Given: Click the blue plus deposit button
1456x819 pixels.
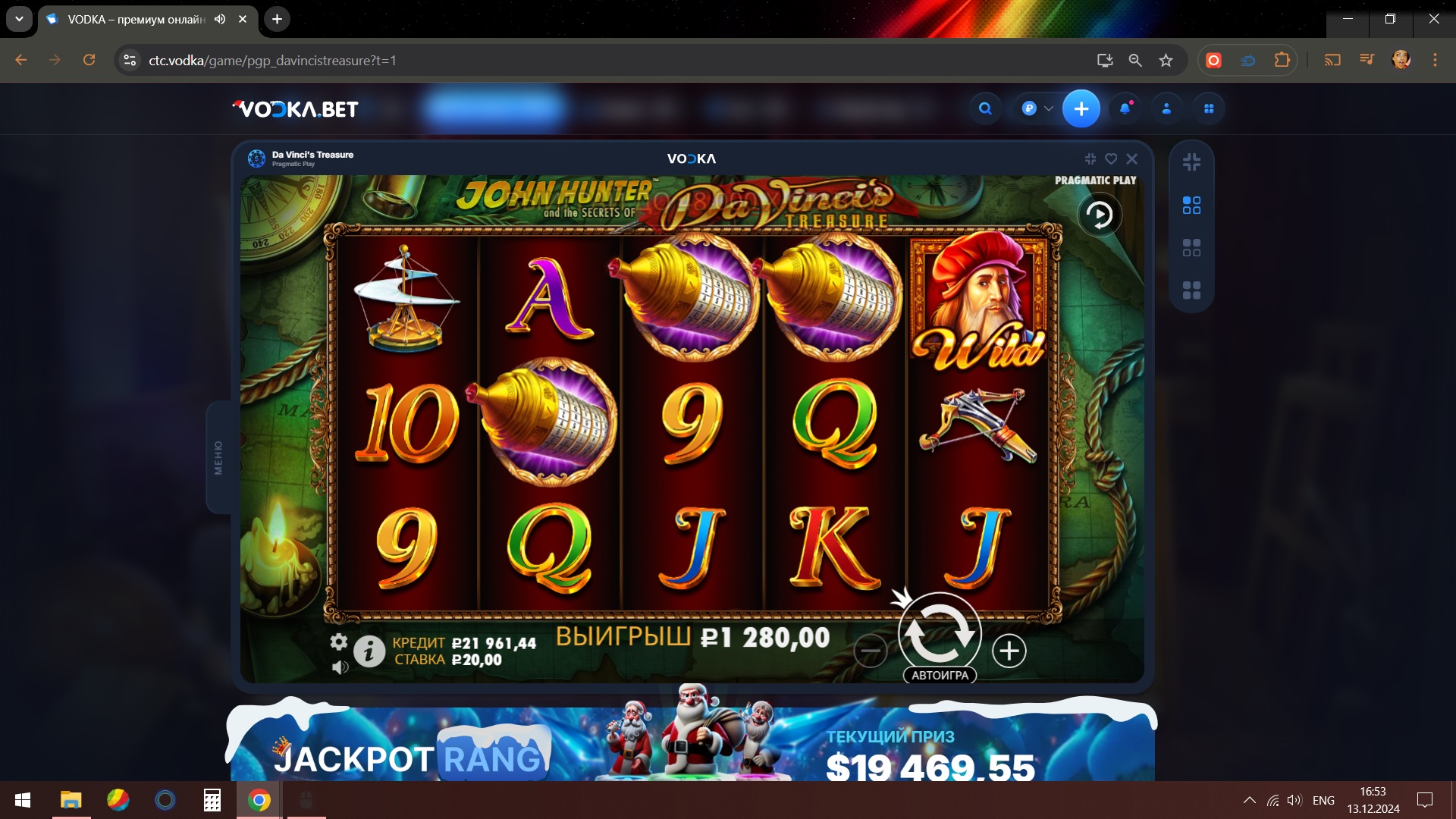Looking at the screenshot, I should point(1081,108).
